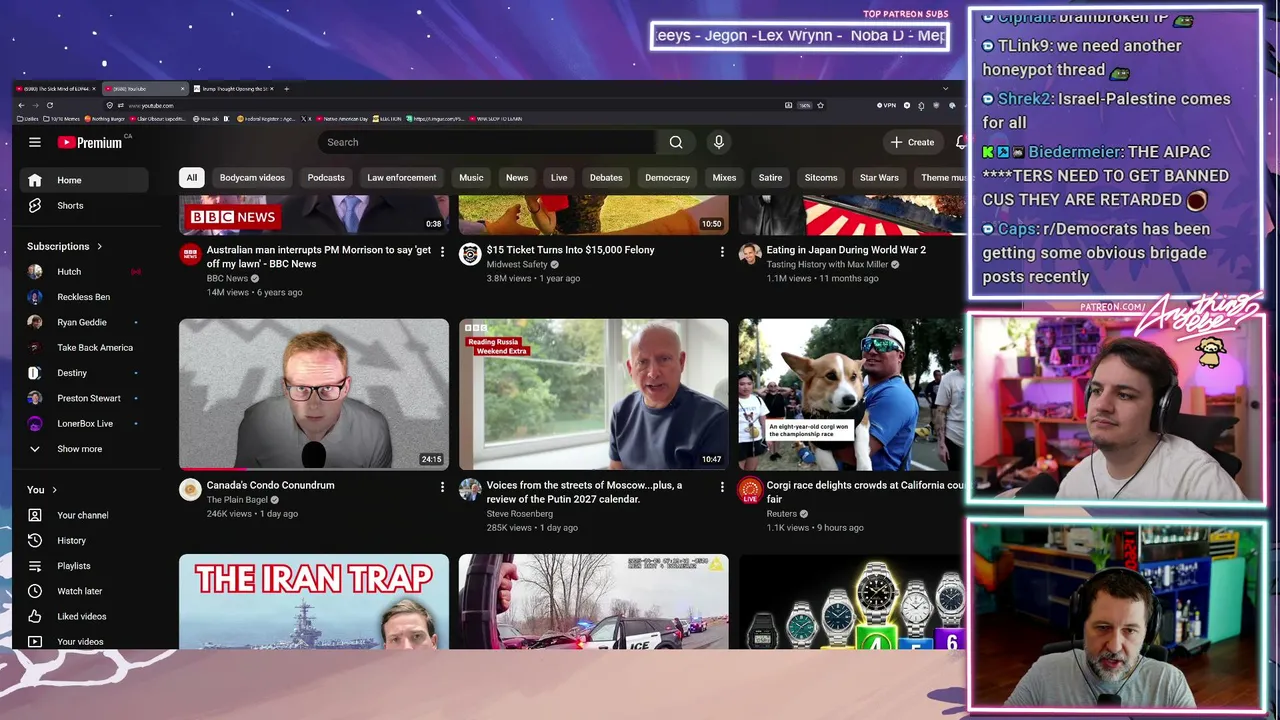Select the Satire filter chip

(x=770, y=178)
